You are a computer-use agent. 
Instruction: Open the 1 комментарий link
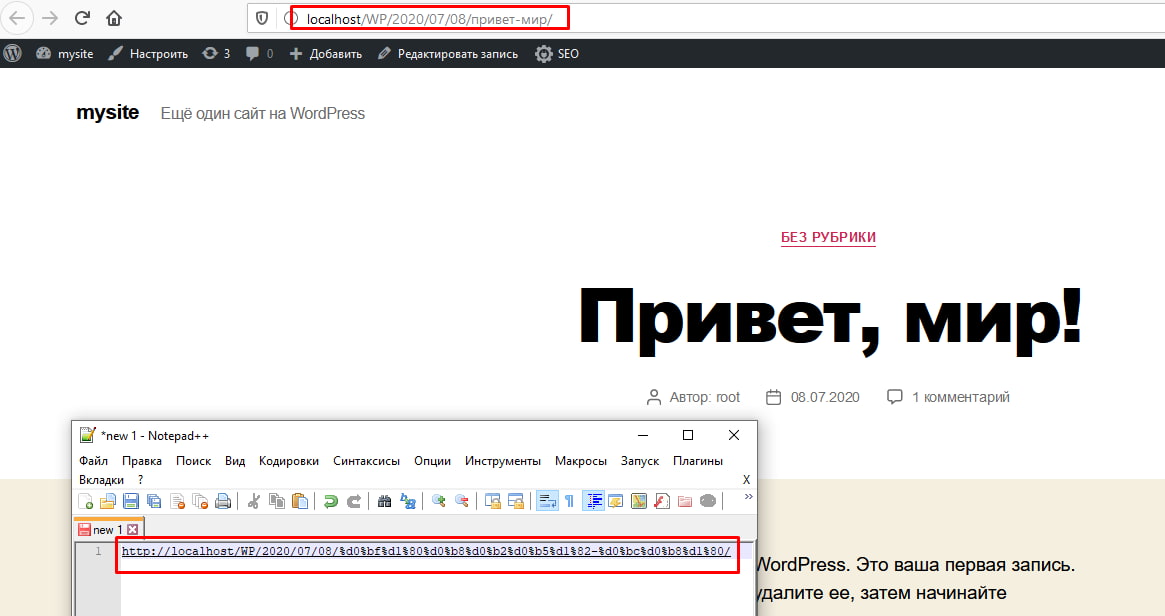point(961,398)
